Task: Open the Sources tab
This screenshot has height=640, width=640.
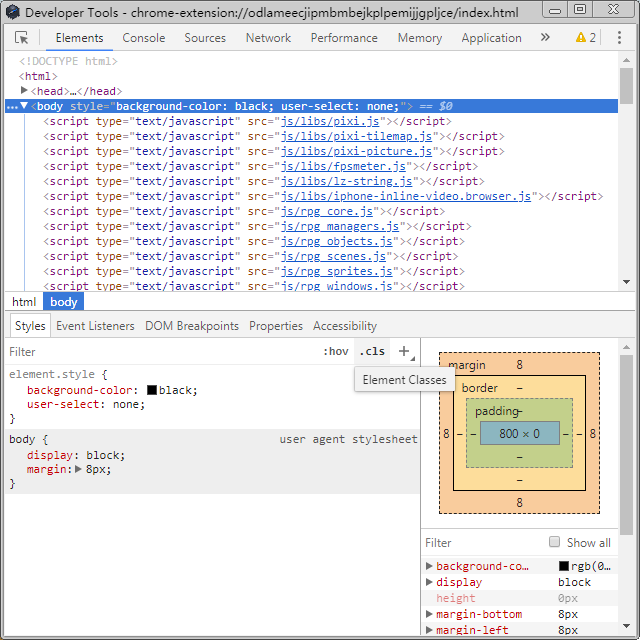Action: 205,38
